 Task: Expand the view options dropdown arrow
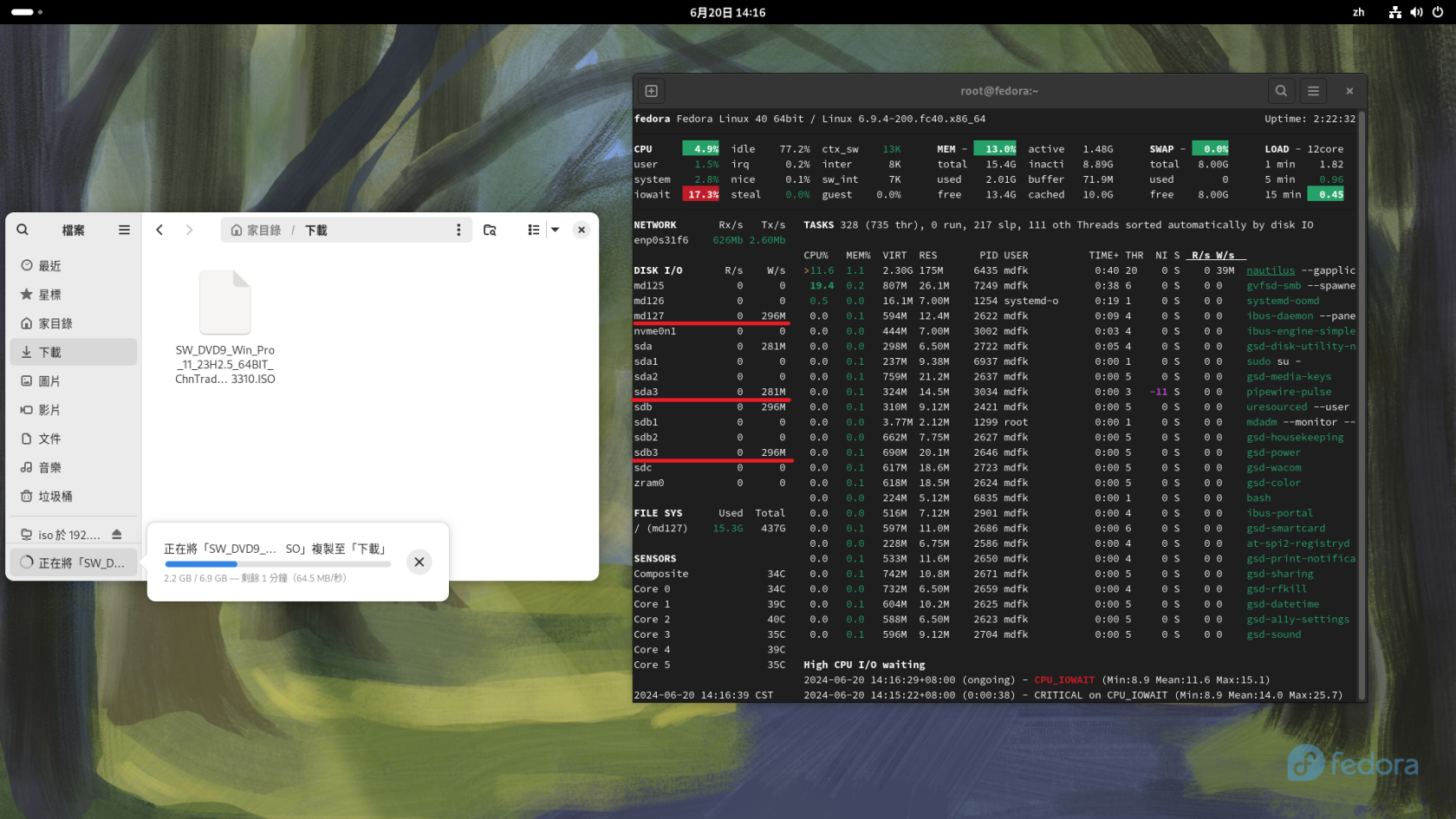pyautogui.click(x=556, y=230)
